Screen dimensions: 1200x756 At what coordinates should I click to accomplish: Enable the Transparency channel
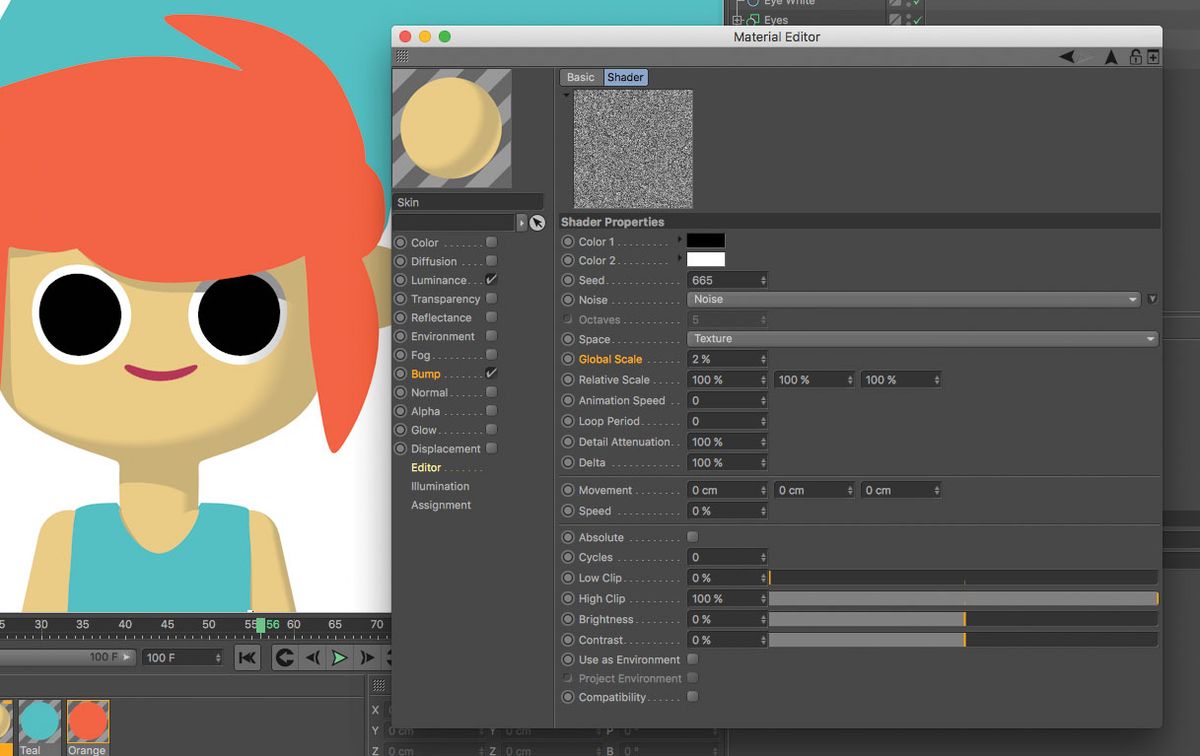click(x=490, y=298)
